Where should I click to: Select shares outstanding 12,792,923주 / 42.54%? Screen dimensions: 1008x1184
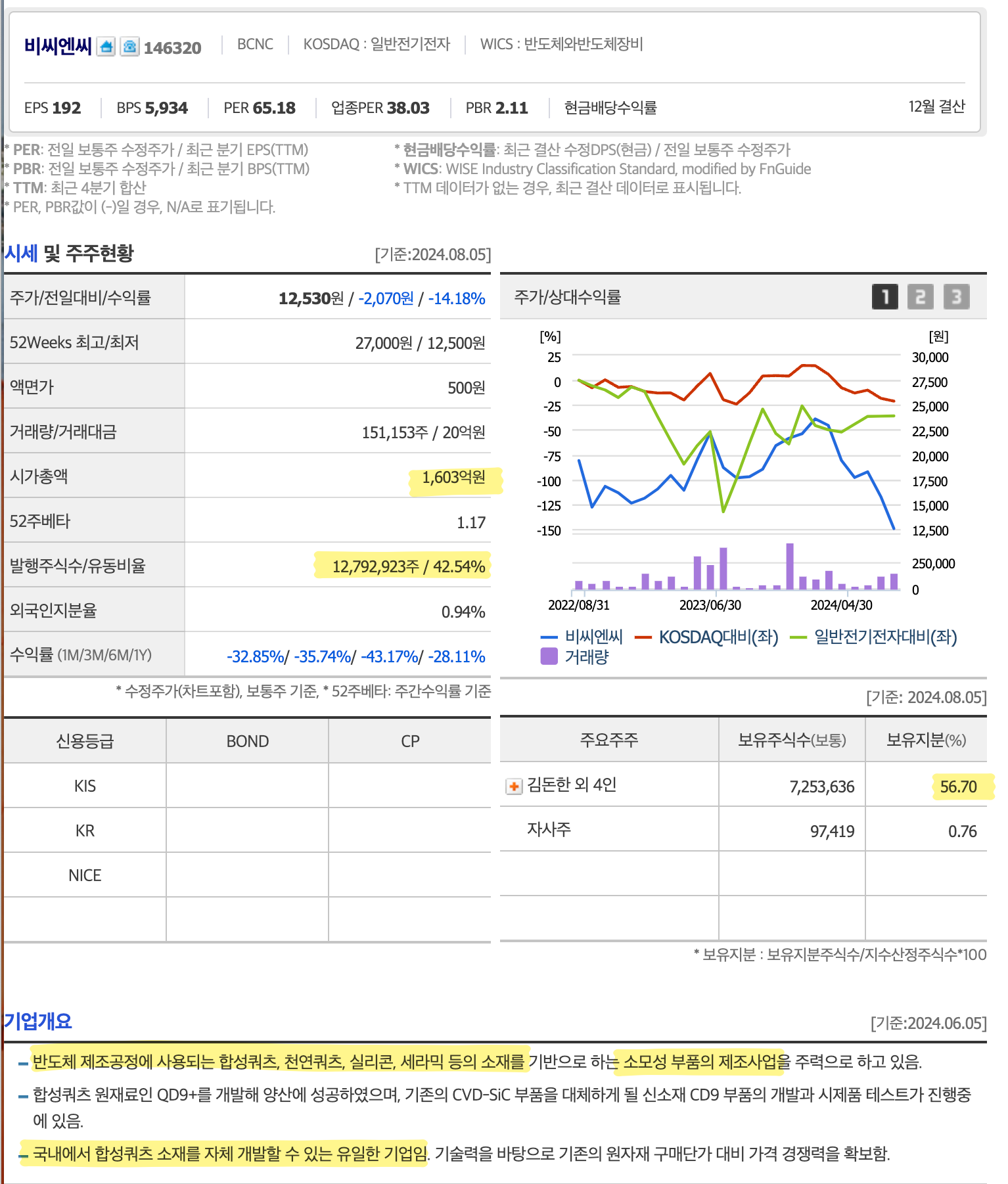click(x=408, y=566)
